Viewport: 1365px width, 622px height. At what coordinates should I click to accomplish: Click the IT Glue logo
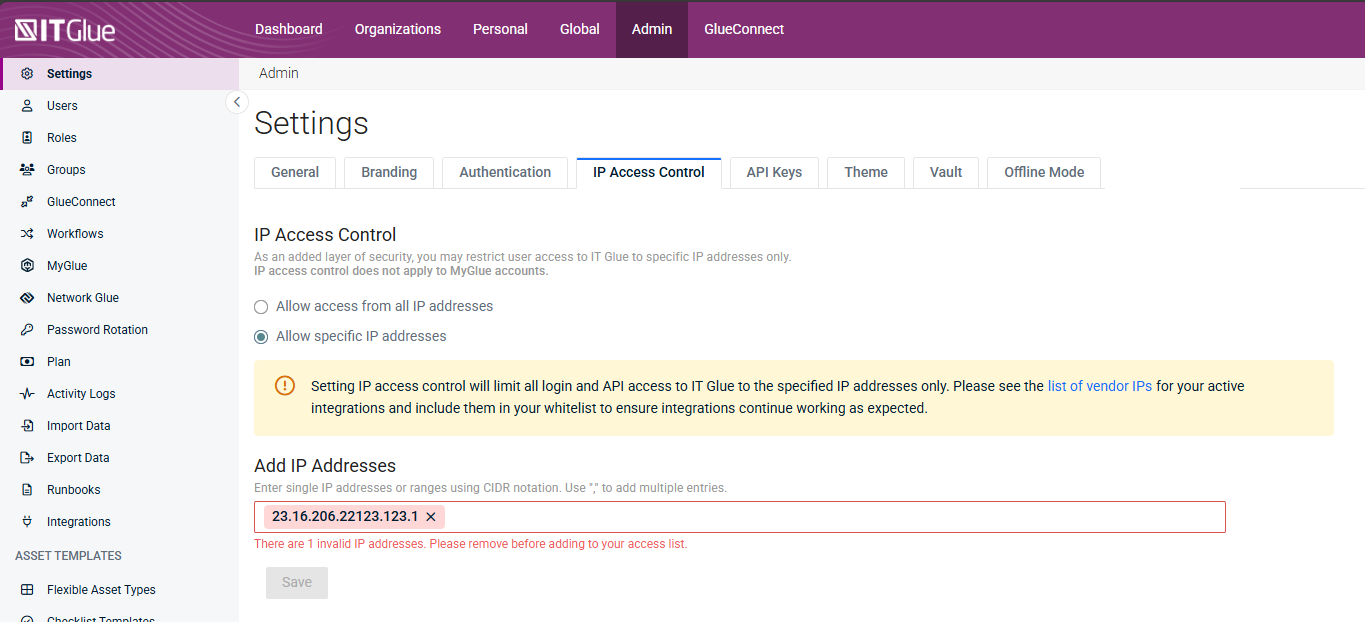click(x=65, y=30)
